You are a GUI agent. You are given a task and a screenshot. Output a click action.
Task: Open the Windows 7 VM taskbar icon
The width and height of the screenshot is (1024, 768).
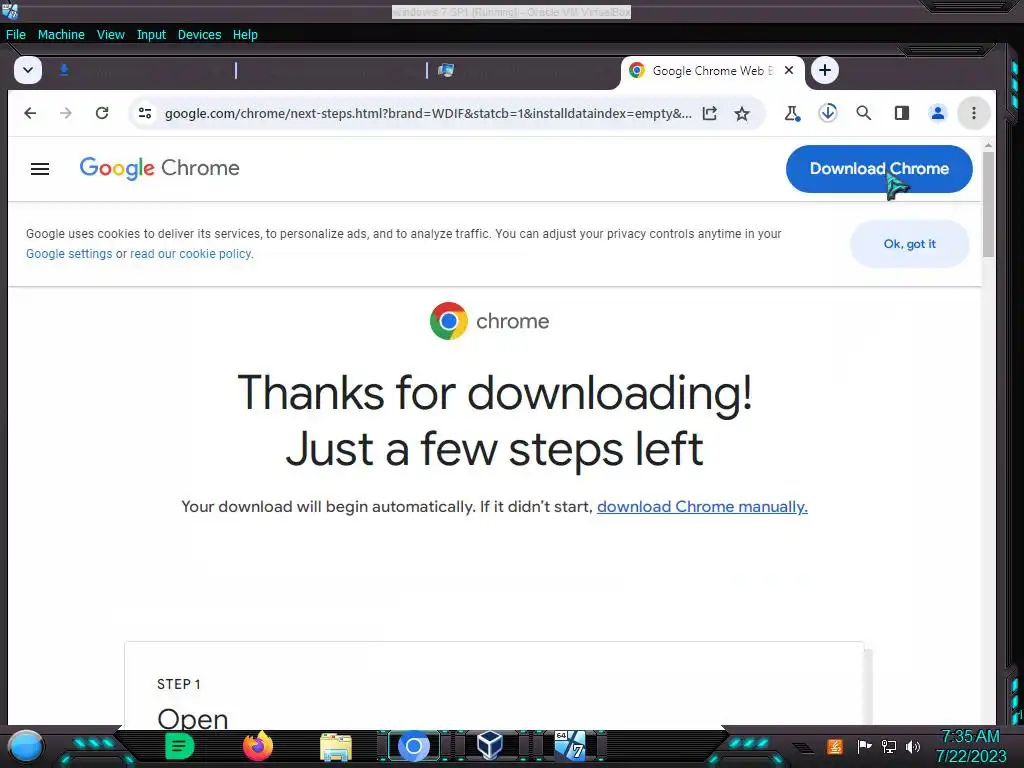569,746
